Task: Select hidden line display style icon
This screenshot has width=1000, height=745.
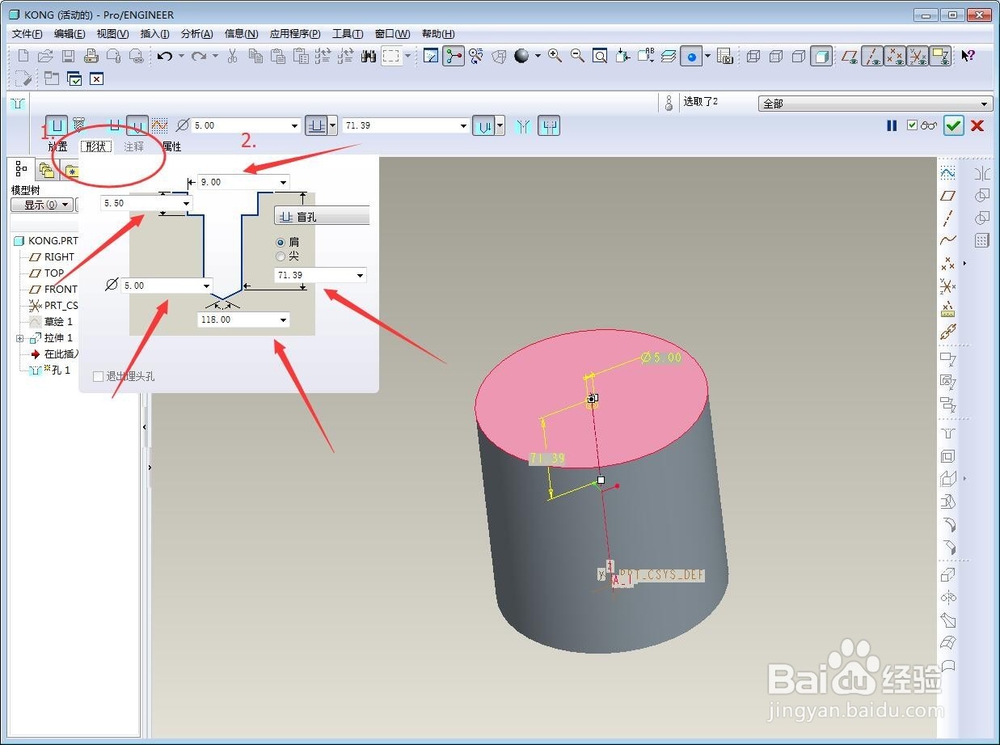Action: click(776, 56)
